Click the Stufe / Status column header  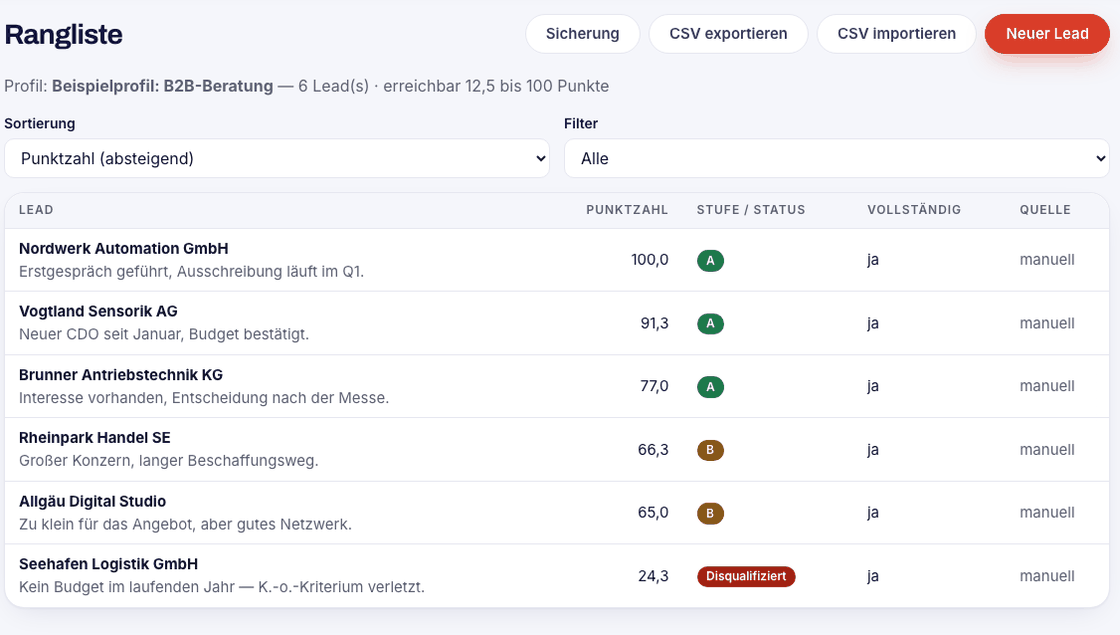click(751, 210)
